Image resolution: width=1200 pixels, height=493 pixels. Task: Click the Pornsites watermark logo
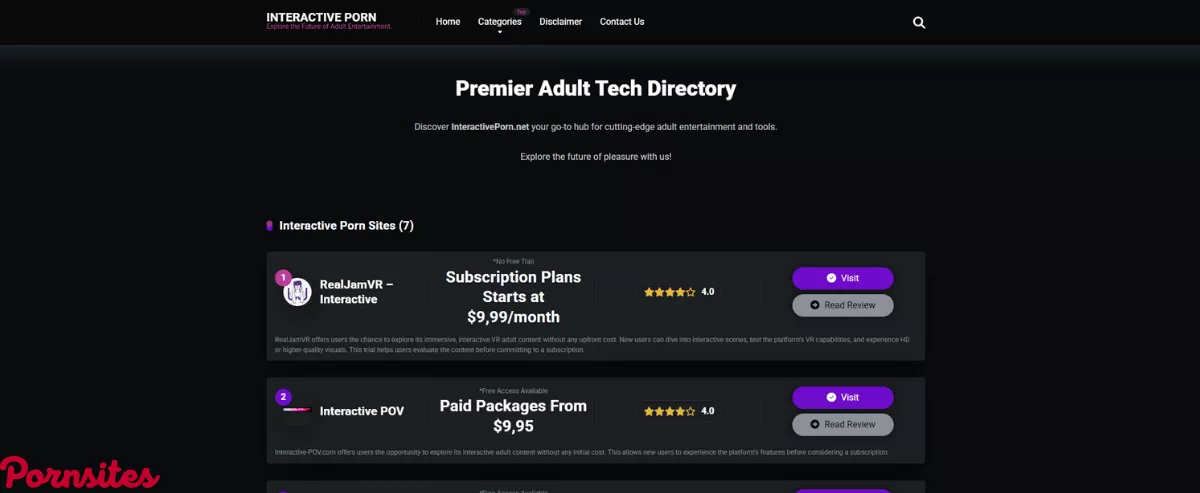80,474
